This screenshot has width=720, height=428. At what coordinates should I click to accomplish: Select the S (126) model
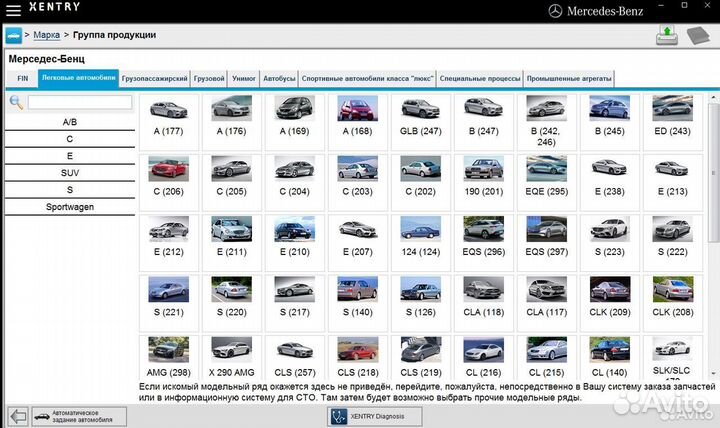coord(420,303)
